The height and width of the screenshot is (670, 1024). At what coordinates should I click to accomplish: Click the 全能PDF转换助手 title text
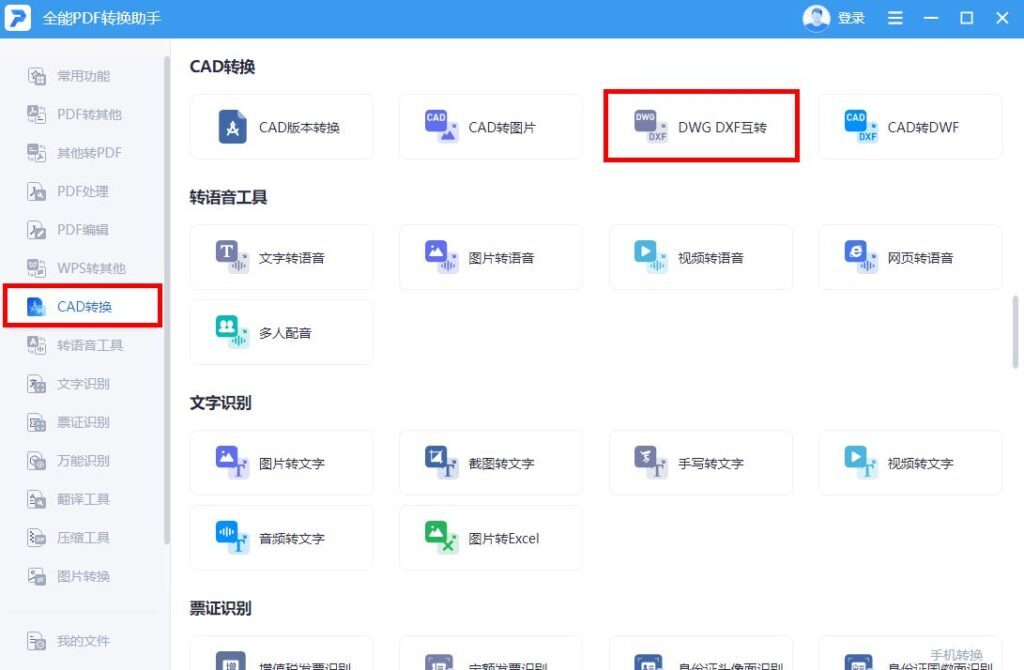point(101,18)
